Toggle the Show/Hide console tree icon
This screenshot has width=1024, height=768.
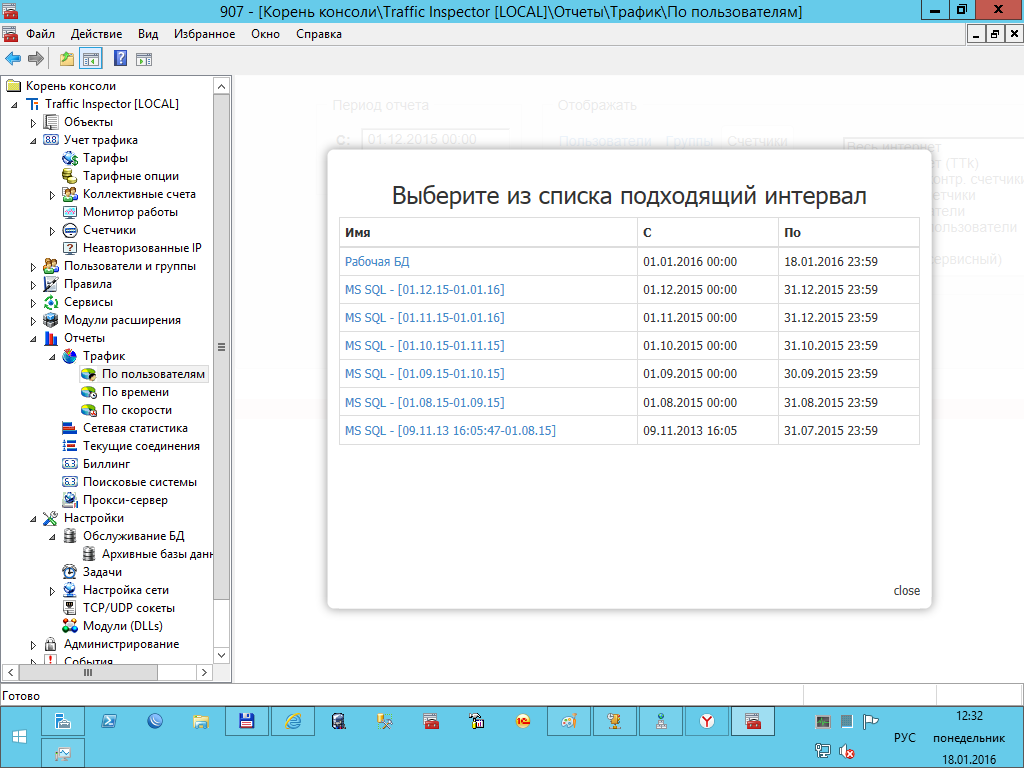pos(91,59)
